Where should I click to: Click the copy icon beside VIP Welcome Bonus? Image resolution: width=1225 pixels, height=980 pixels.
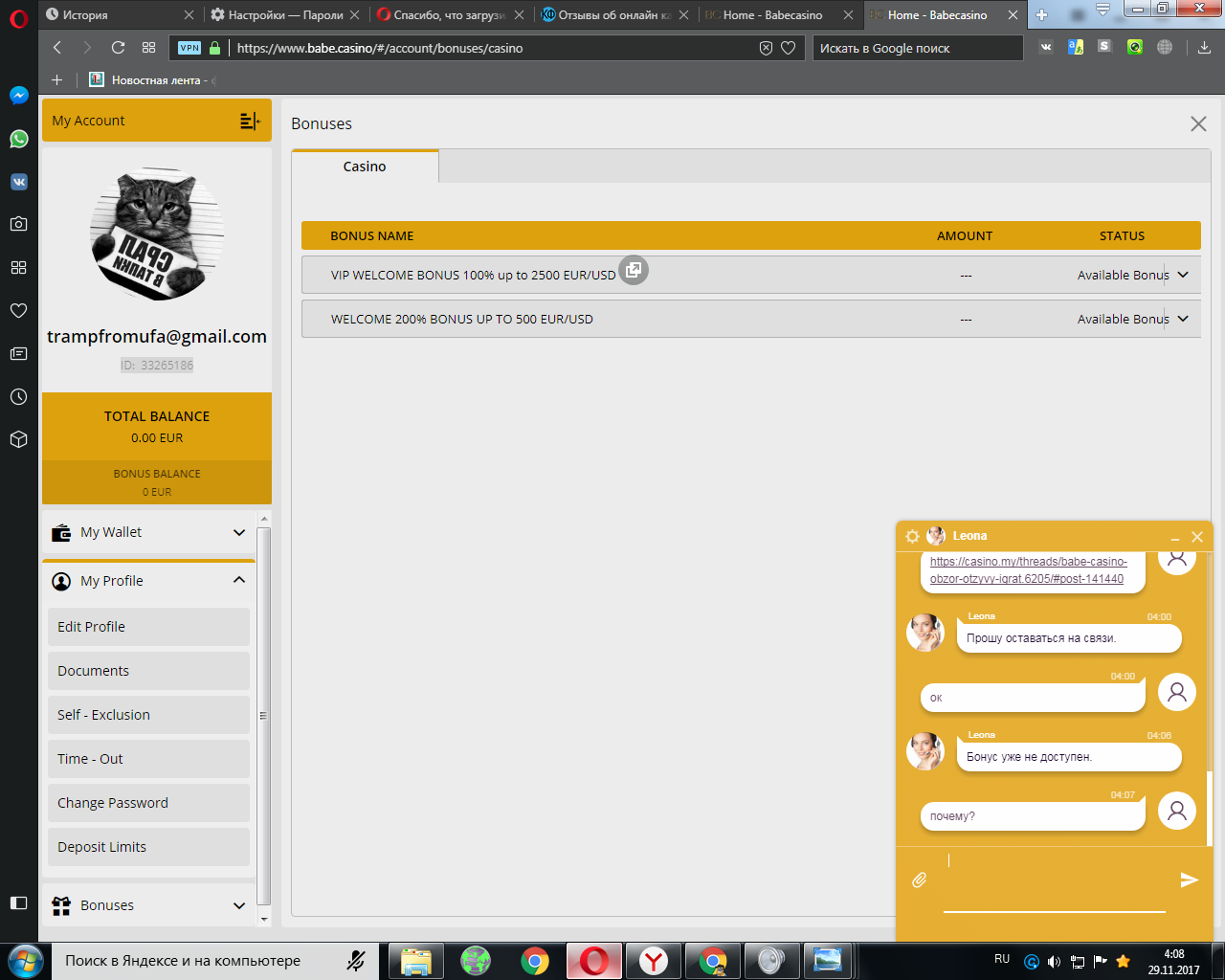point(634,271)
